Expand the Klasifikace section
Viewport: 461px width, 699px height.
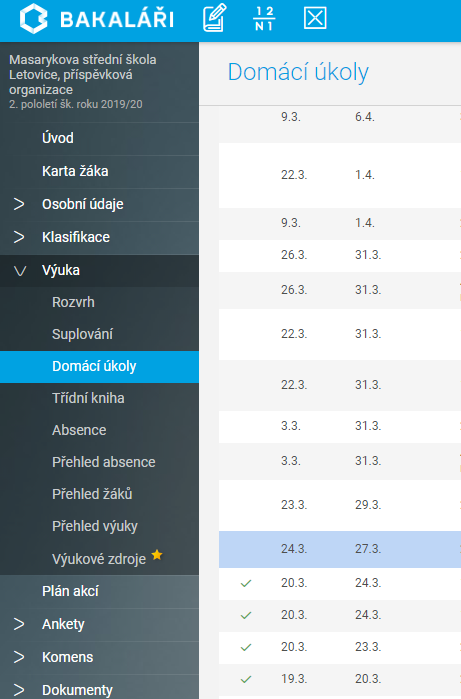pos(19,237)
